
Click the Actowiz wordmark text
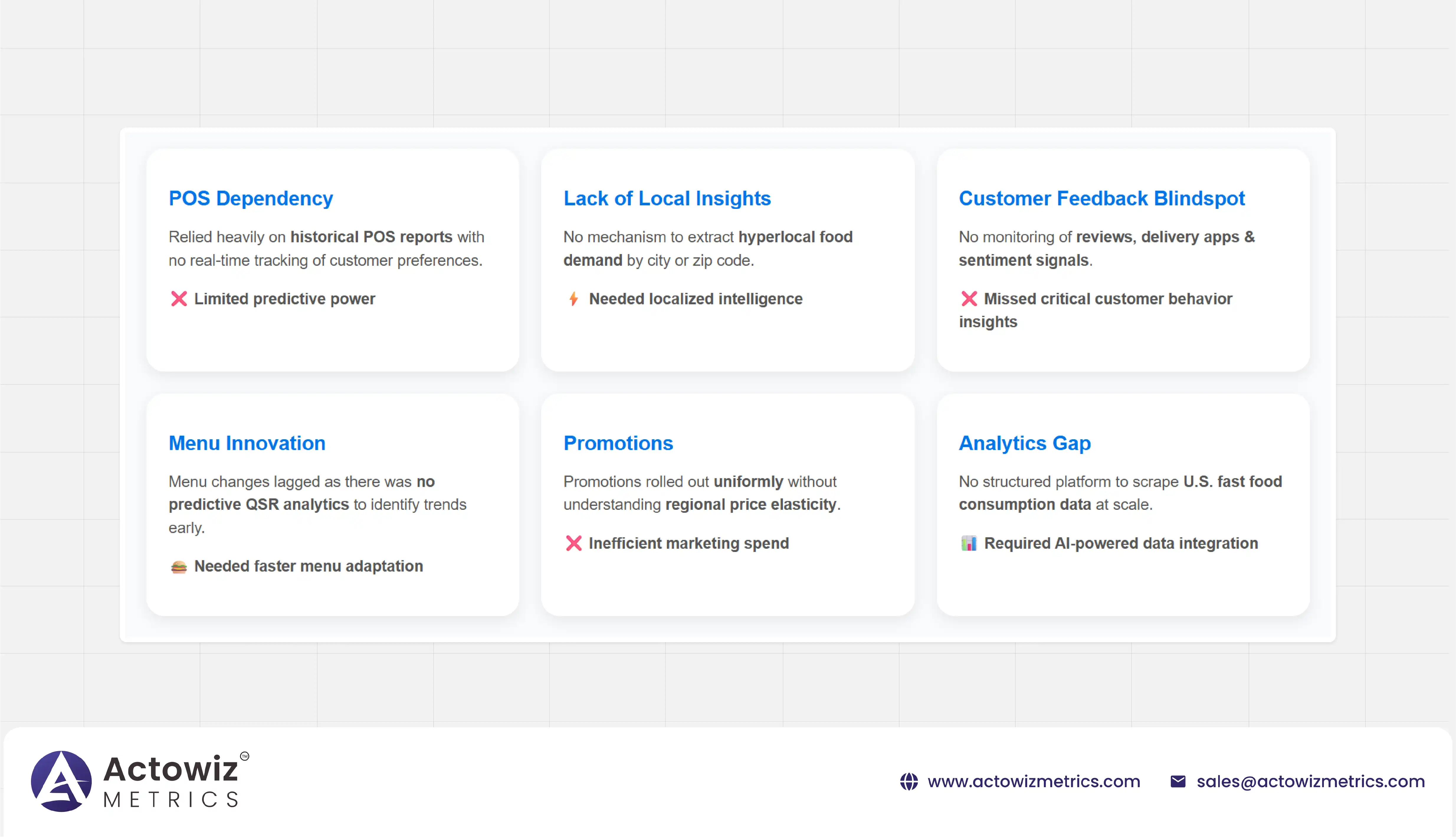171,769
